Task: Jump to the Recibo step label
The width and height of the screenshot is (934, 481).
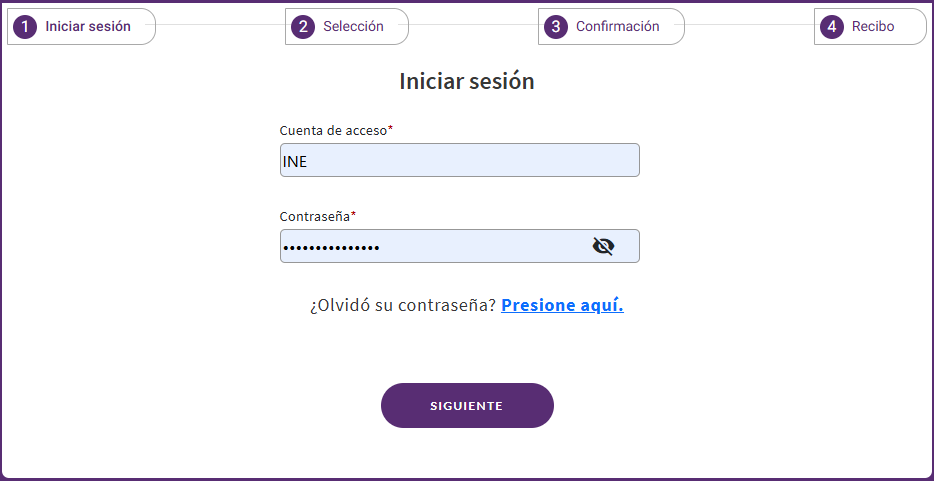Action: [x=873, y=27]
